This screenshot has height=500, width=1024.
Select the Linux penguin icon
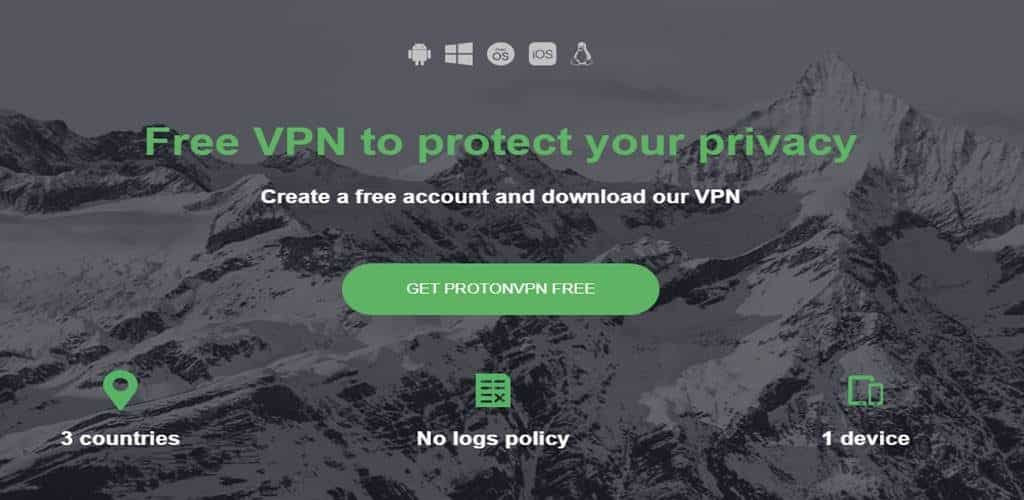tap(581, 54)
